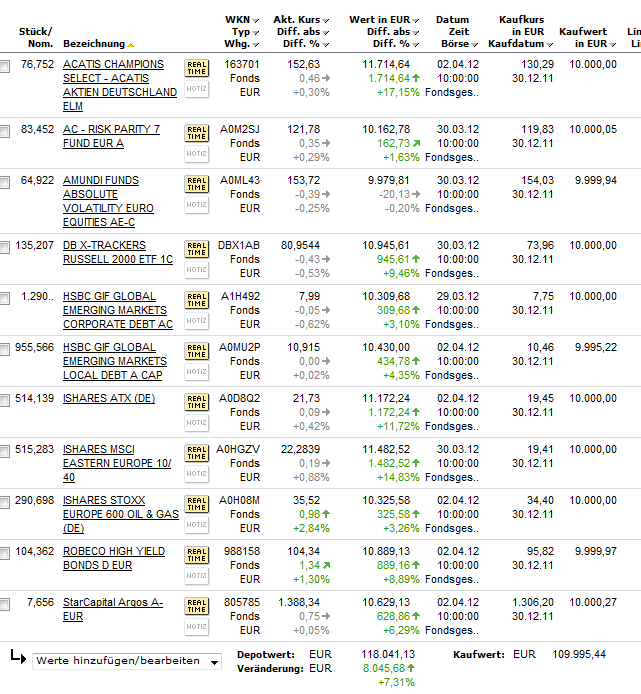Click the Stück/Nom. column header

(x=35, y=38)
